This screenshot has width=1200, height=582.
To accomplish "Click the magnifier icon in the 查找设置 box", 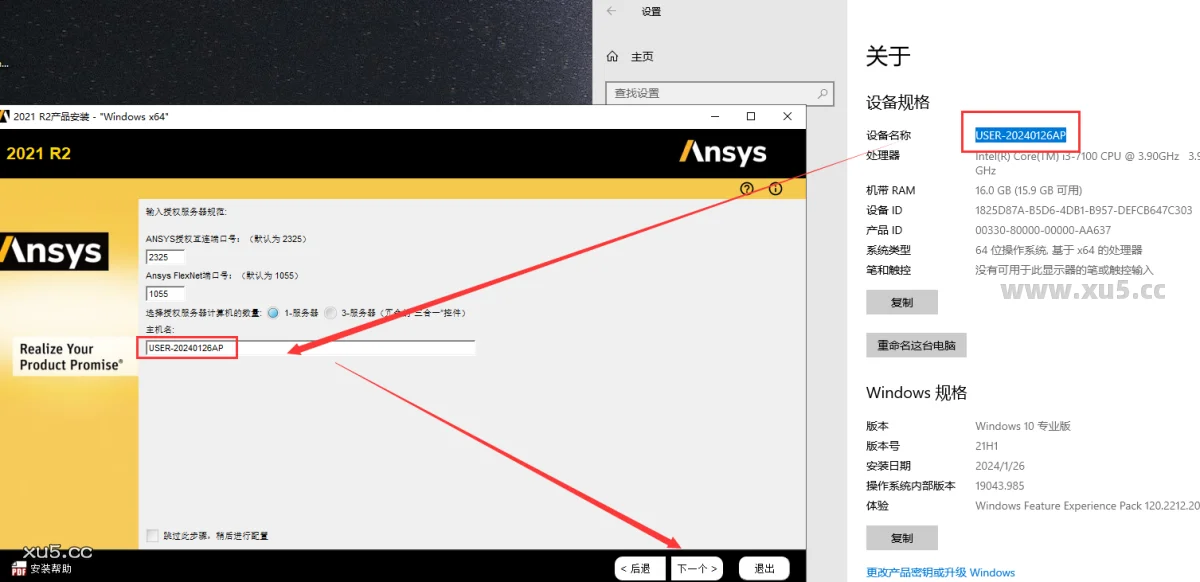I will (x=820, y=93).
